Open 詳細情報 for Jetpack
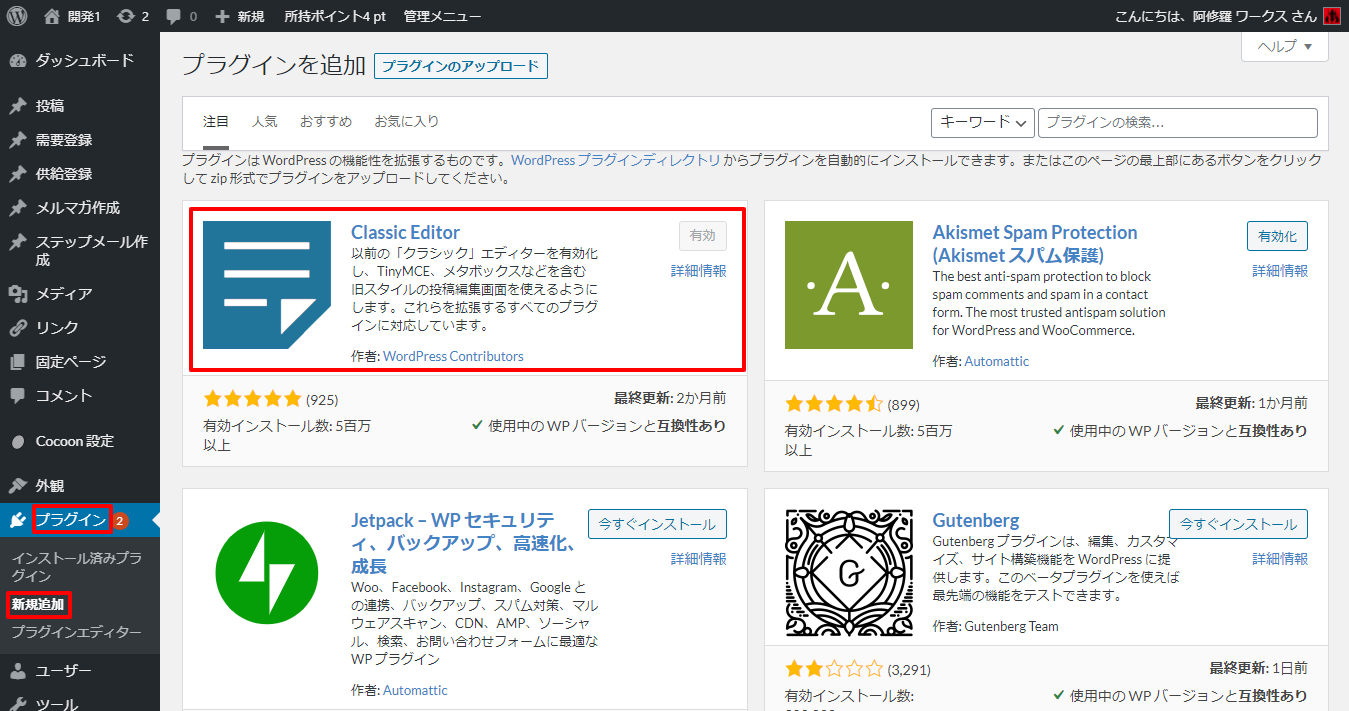 699,559
